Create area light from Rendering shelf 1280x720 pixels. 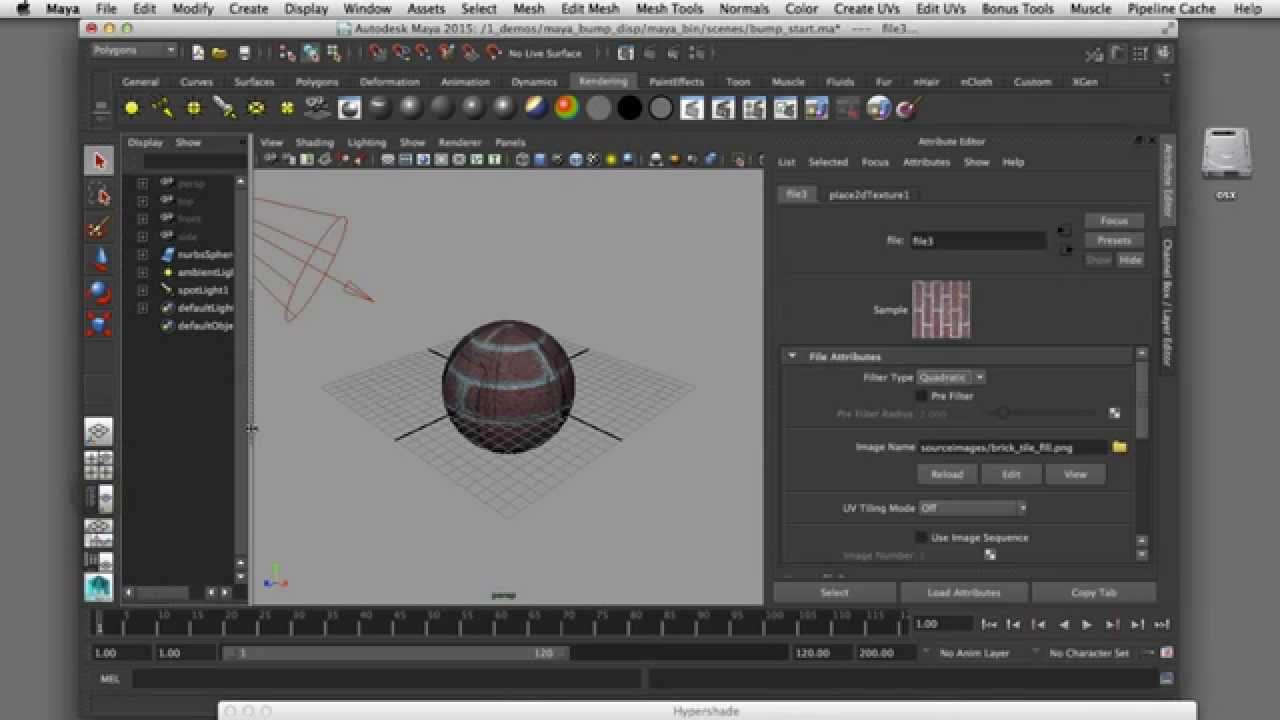click(x=255, y=108)
